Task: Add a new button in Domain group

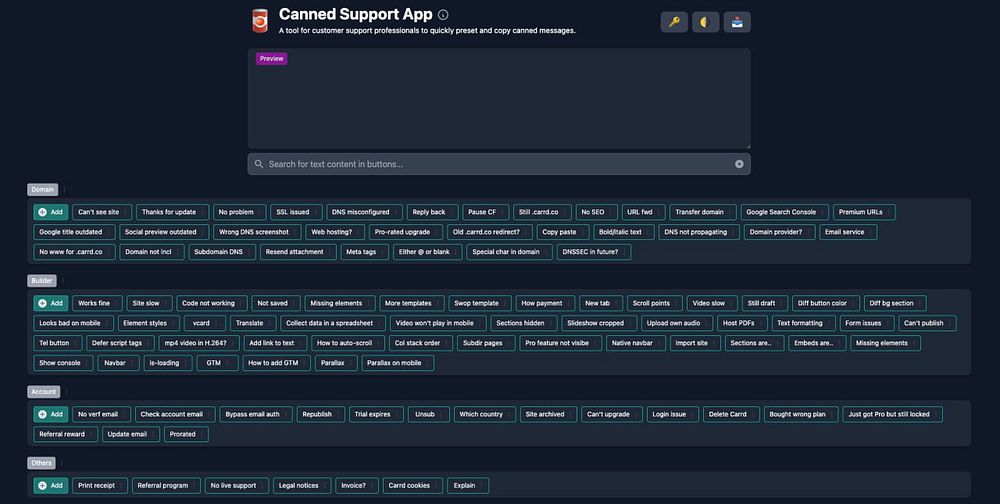Action: pos(50,212)
